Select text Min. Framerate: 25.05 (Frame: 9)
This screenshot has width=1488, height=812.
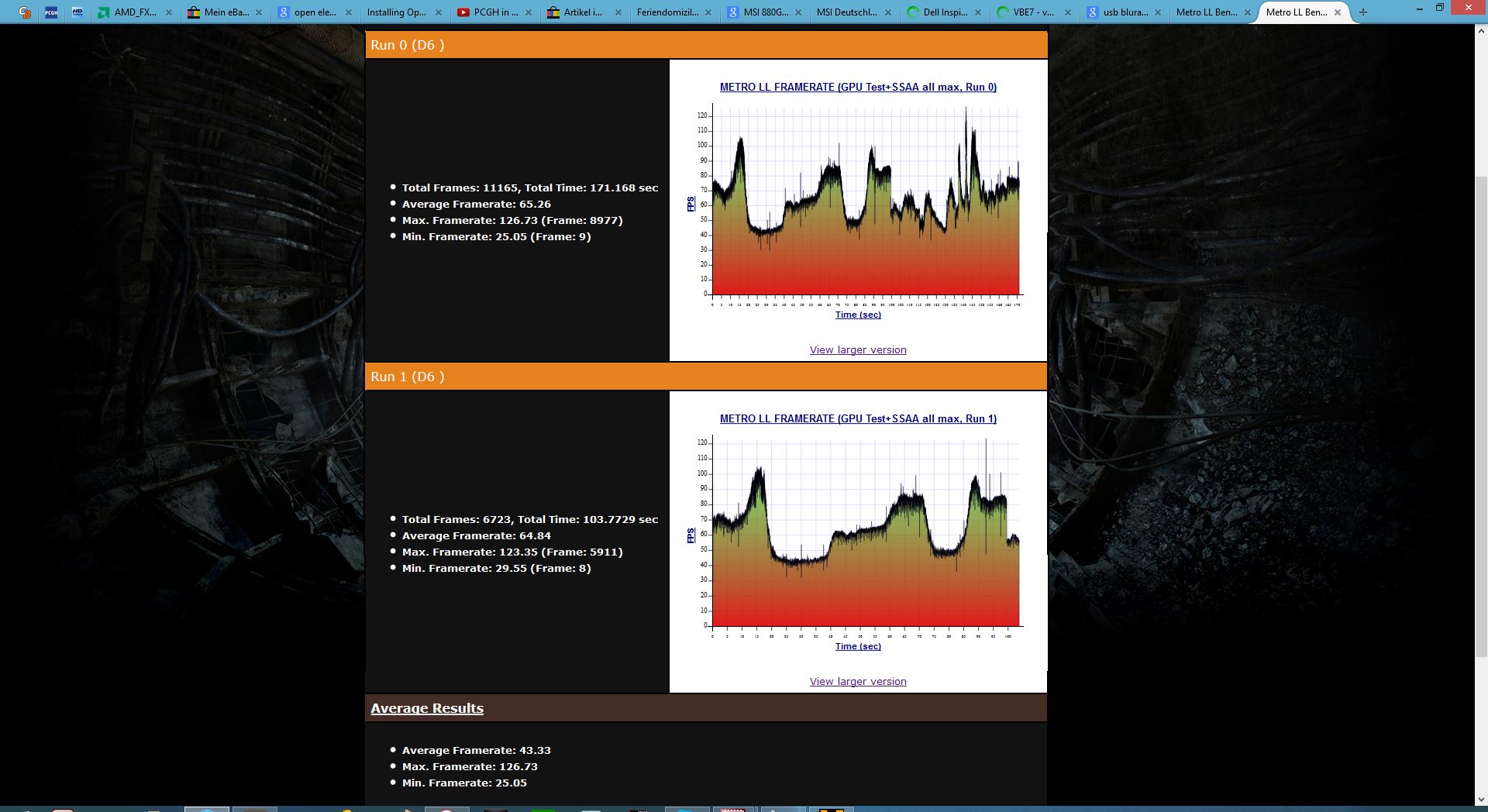[497, 236]
